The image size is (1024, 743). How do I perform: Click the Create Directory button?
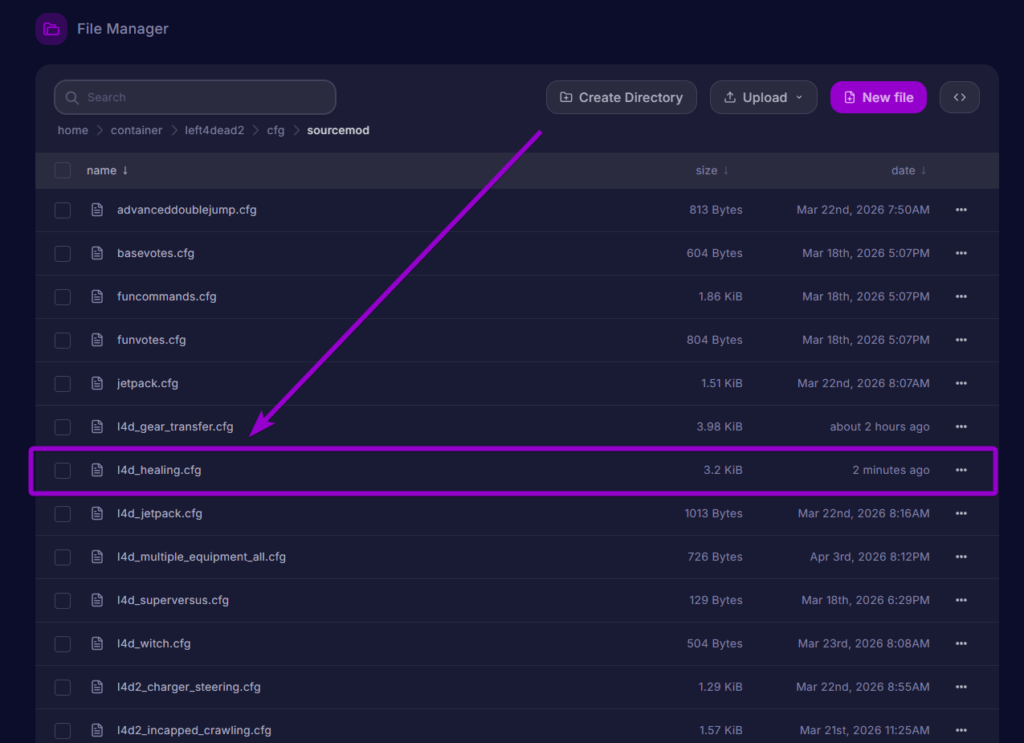tap(621, 97)
